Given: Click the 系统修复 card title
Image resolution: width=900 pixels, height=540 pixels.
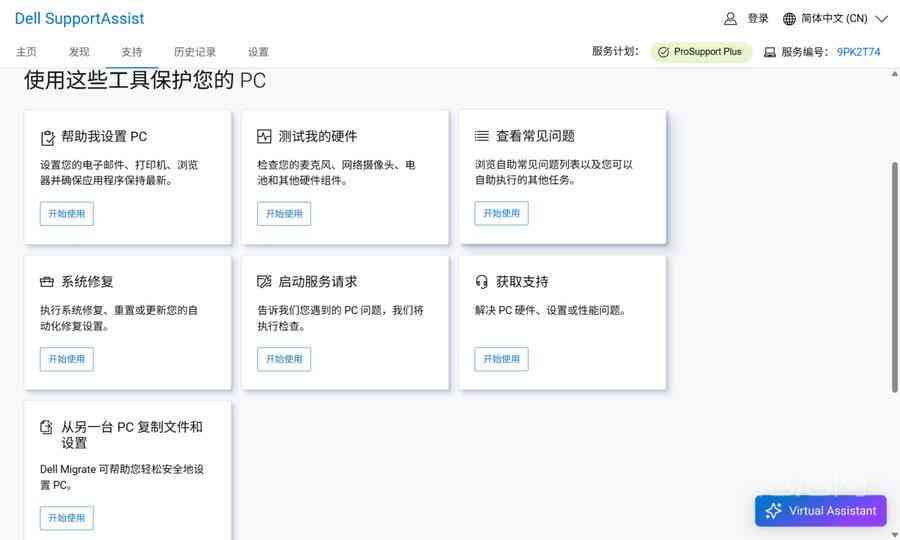Looking at the screenshot, I should (87, 282).
